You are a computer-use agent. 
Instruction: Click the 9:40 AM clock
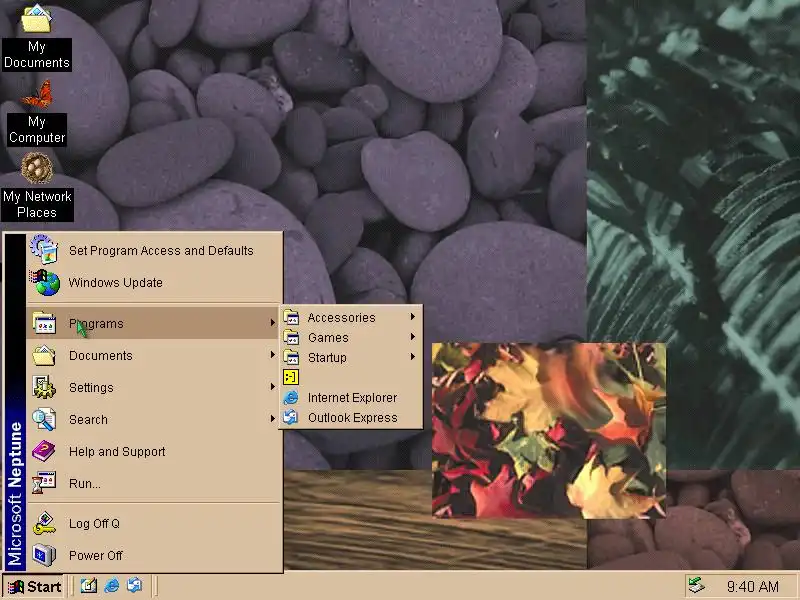[753, 587]
